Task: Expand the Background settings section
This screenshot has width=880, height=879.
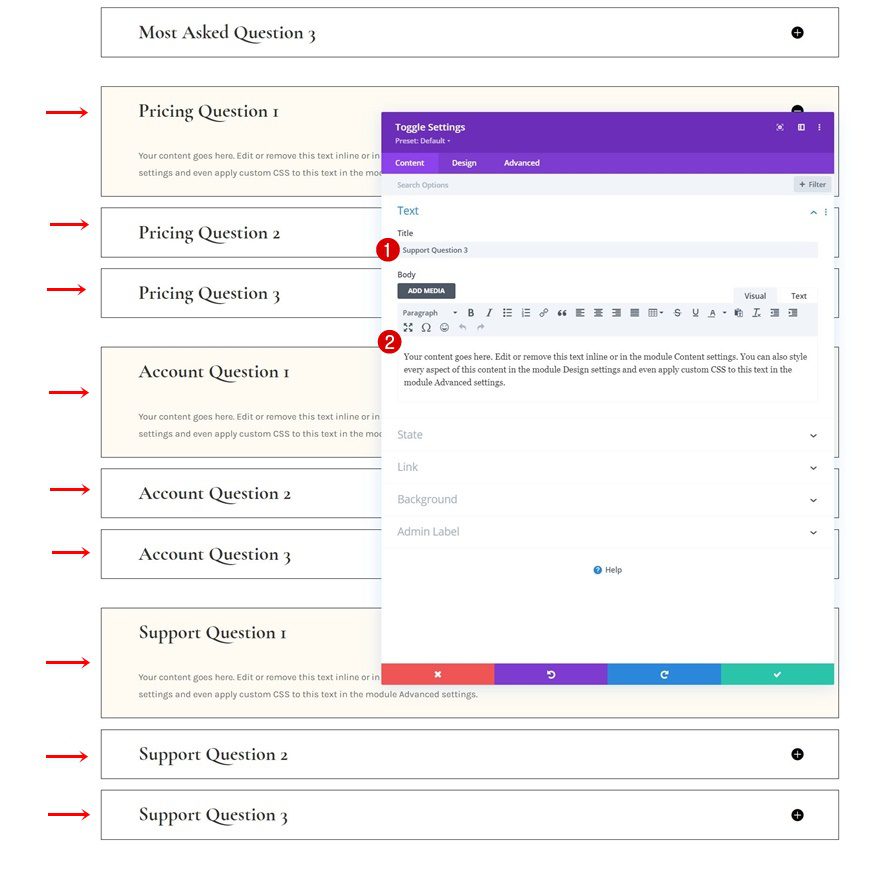Action: 607,499
